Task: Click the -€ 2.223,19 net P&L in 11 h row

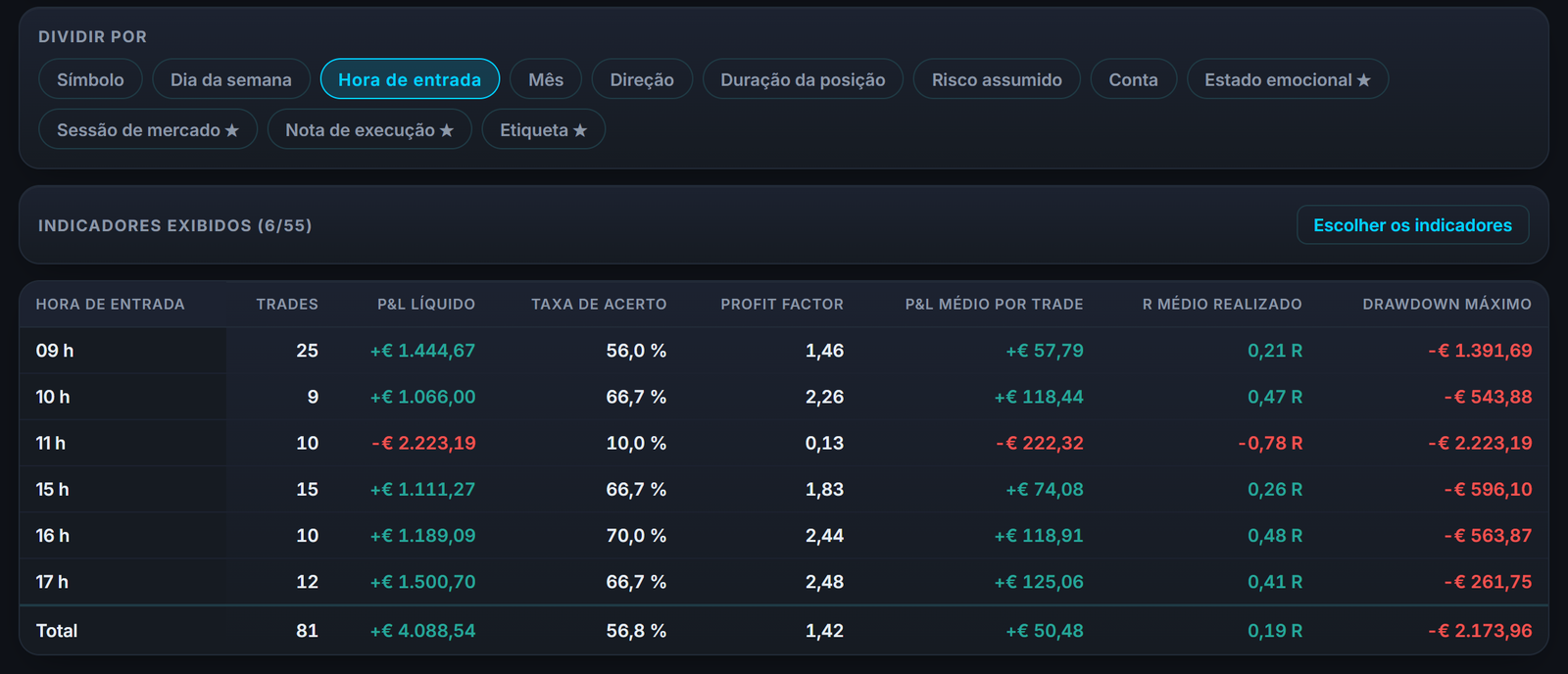Action: (x=423, y=443)
